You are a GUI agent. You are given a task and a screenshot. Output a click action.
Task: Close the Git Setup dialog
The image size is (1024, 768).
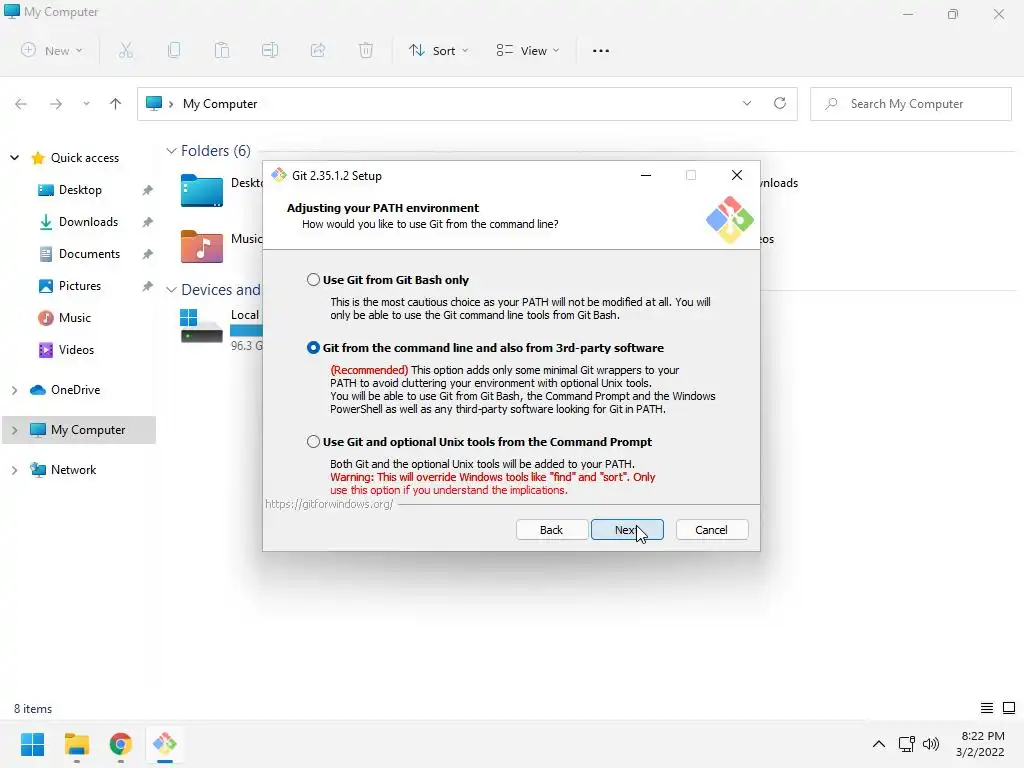point(737,175)
